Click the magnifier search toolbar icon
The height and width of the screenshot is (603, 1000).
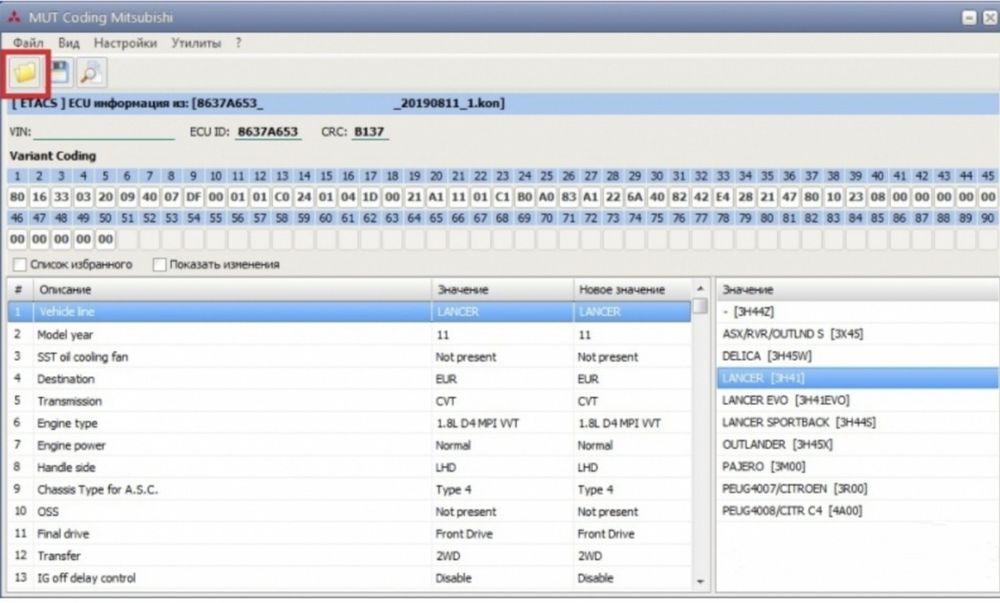tap(91, 73)
